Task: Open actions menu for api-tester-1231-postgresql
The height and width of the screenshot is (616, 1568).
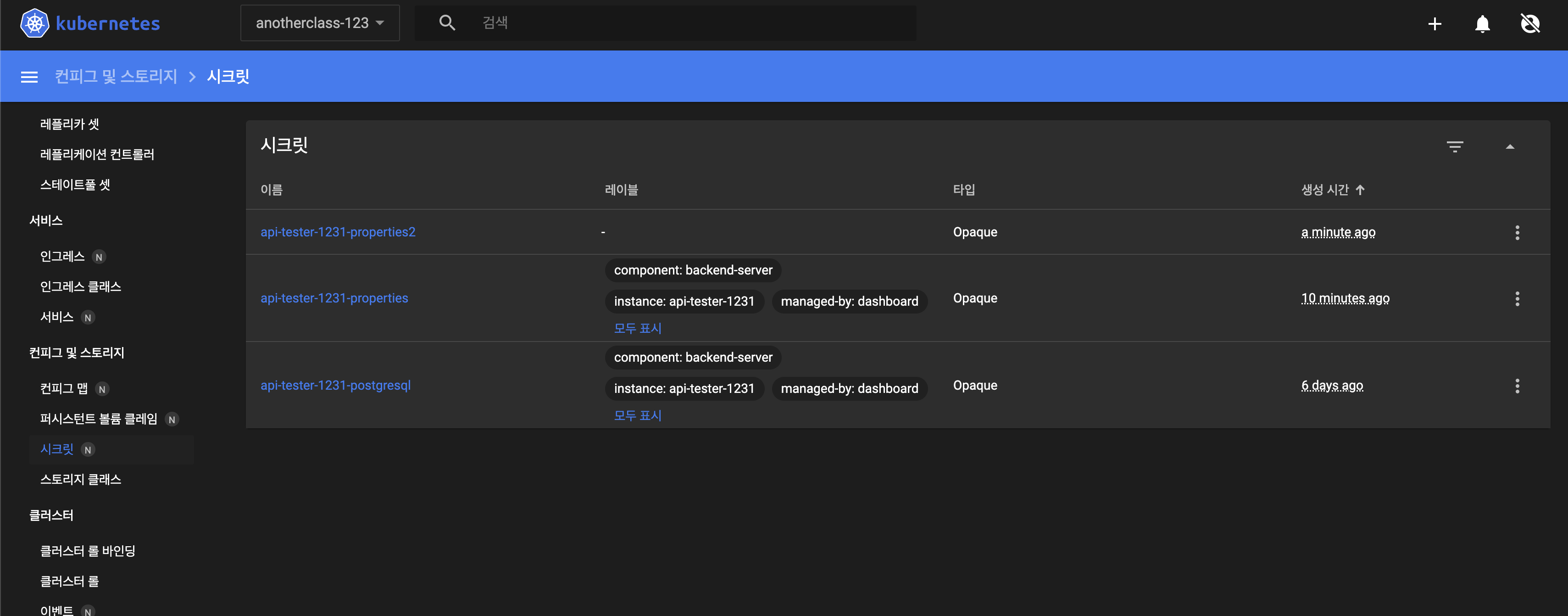Action: point(1517,386)
